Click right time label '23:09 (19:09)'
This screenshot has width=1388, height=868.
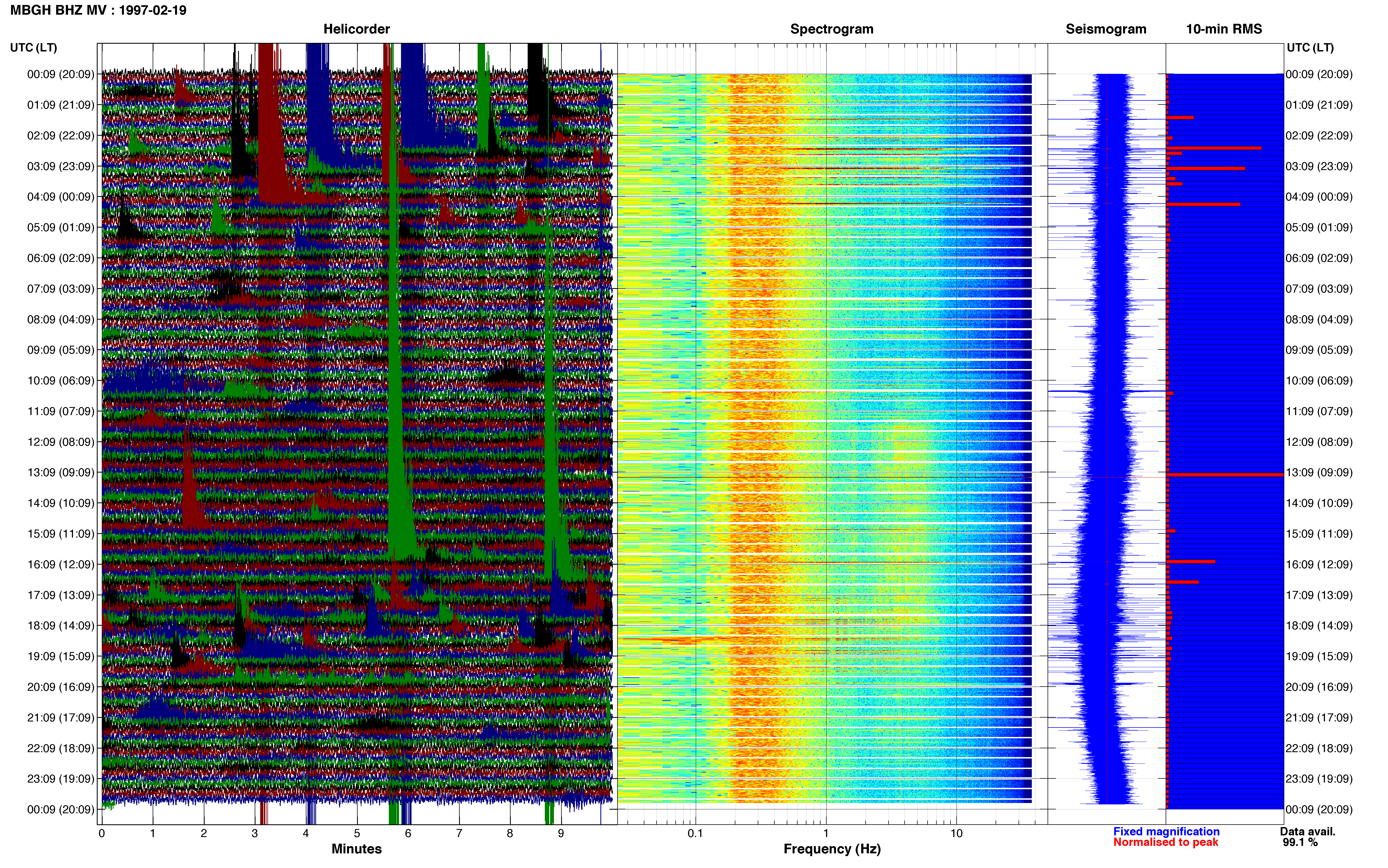point(1319,779)
